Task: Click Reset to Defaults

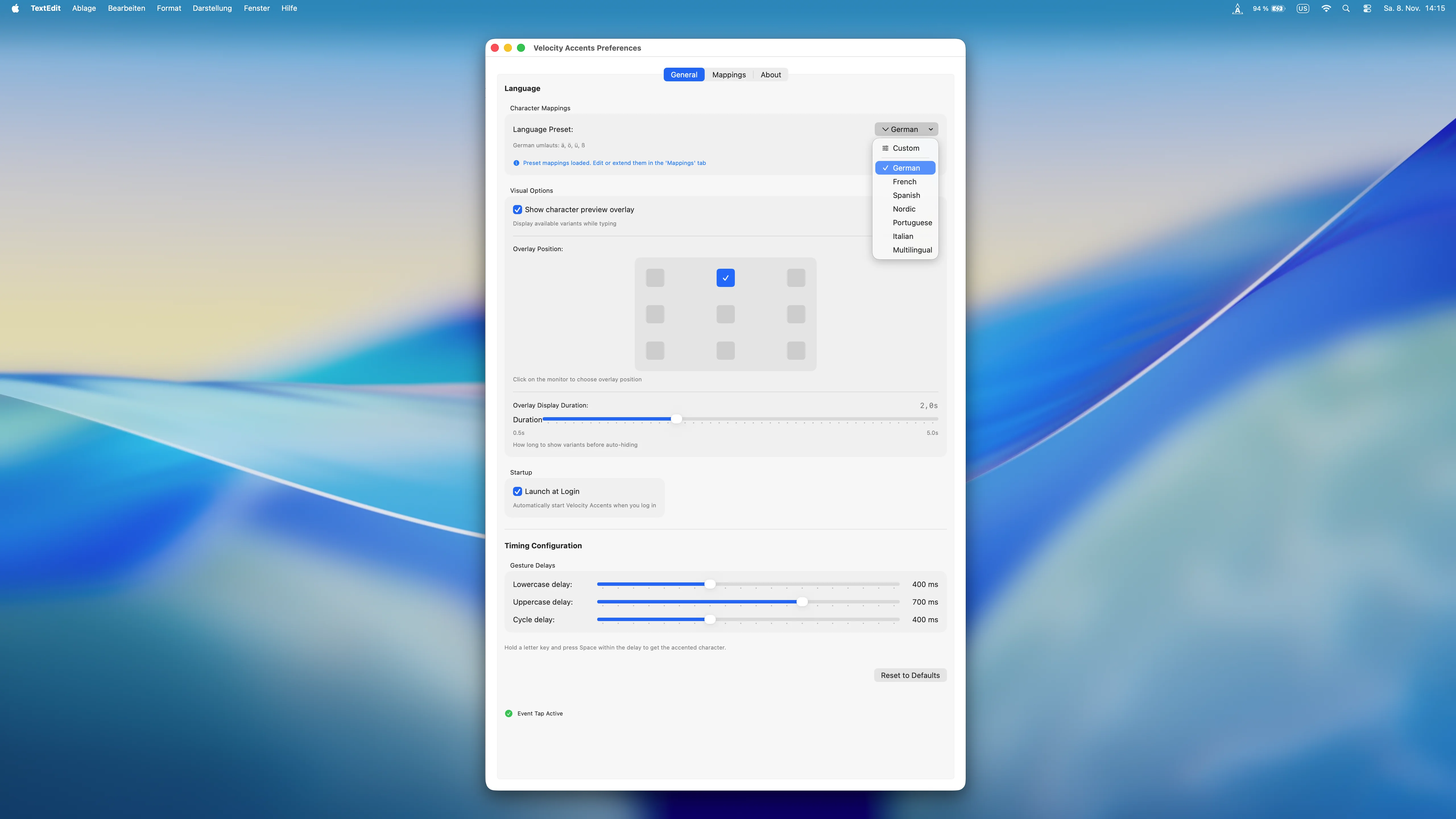Action: pyautogui.click(x=910, y=675)
